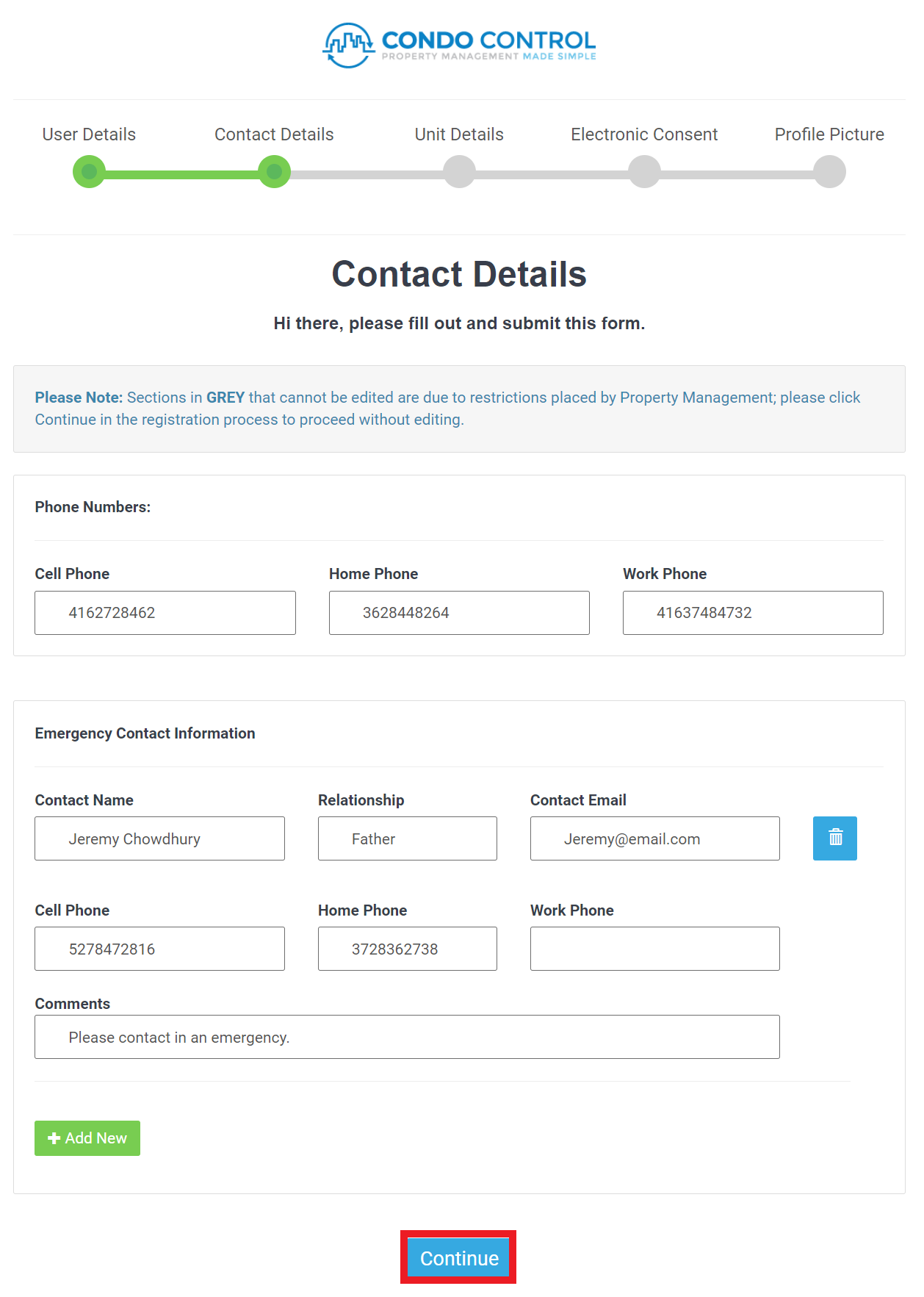Select the Profile Picture step label
Viewport: 924px width, 1297px height.
pos(829,134)
